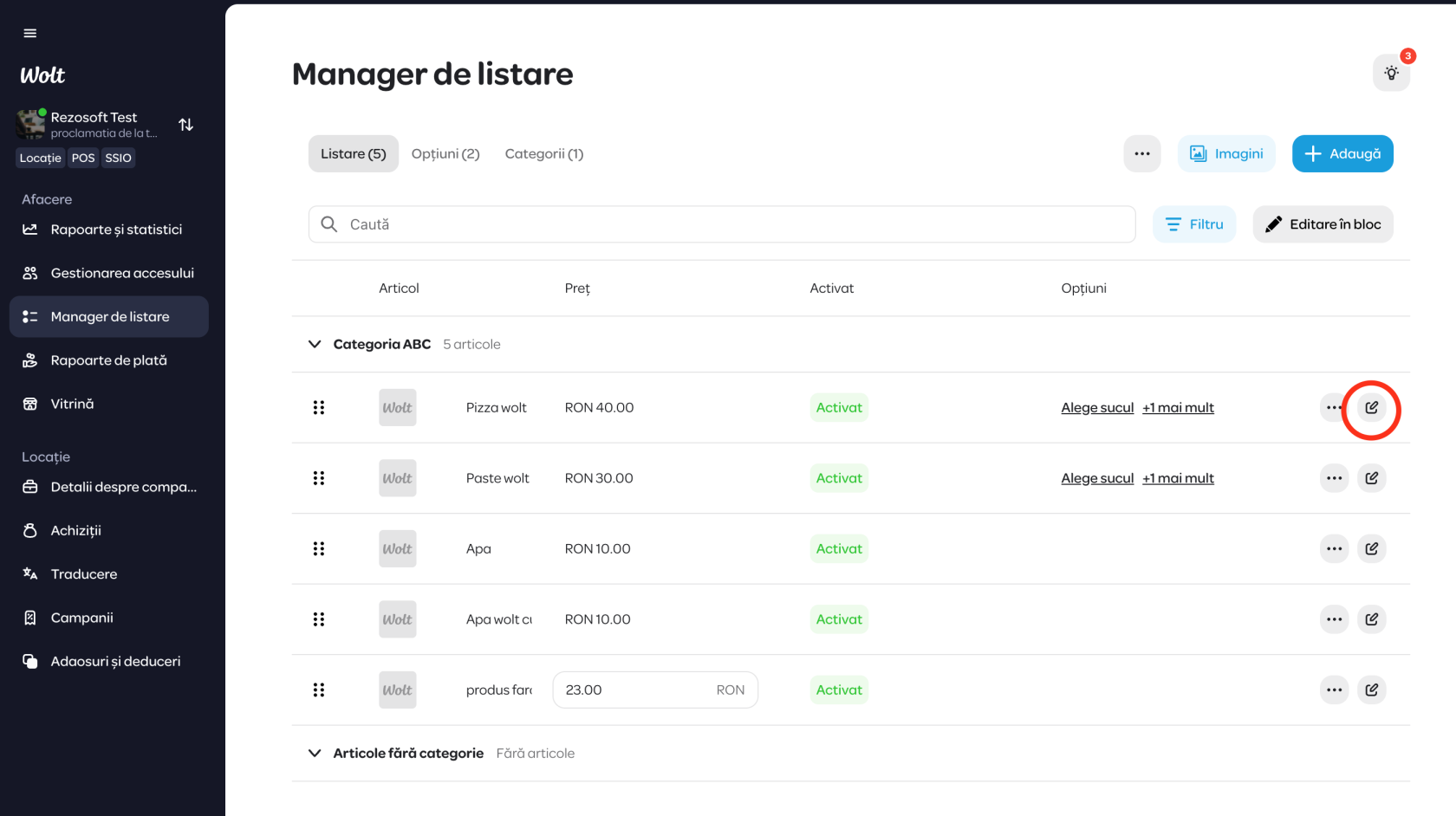1456x816 pixels.
Task: Click the RON 30.00 price of Paste wolt
Action: (x=599, y=478)
